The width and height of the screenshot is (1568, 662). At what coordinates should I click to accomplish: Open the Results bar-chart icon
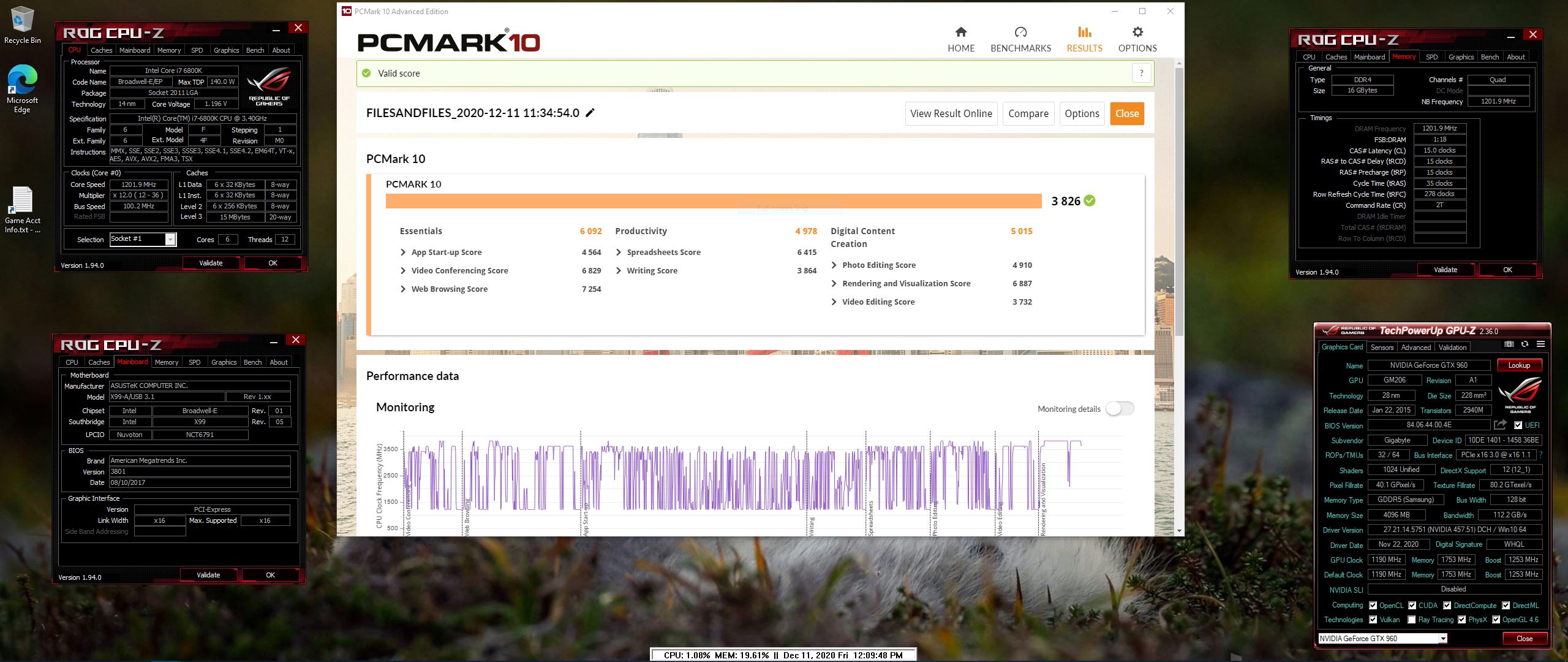click(x=1084, y=32)
